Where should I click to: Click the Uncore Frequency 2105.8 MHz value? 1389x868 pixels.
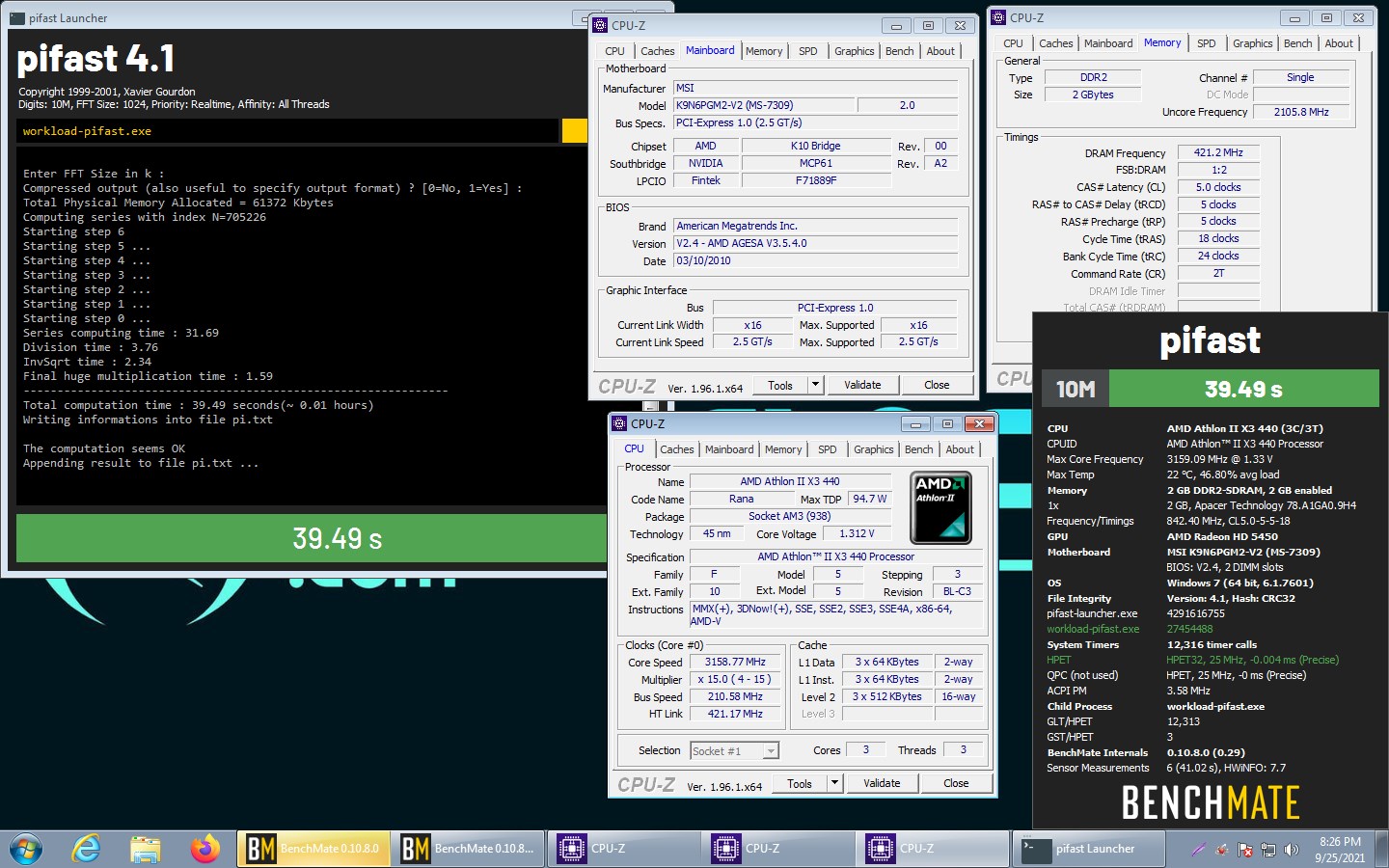click(1301, 112)
